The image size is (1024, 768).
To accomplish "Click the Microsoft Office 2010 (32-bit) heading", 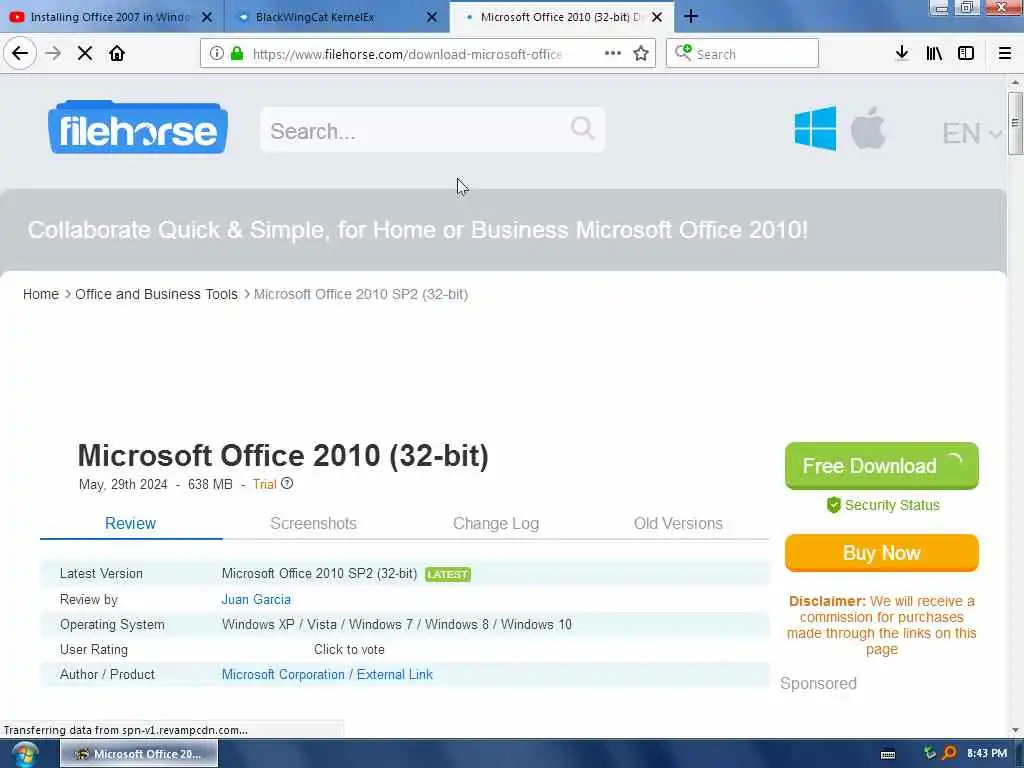I will point(283,455).
